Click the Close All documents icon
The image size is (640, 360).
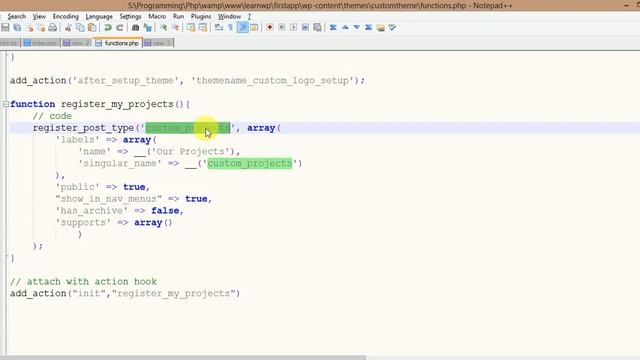41,27
